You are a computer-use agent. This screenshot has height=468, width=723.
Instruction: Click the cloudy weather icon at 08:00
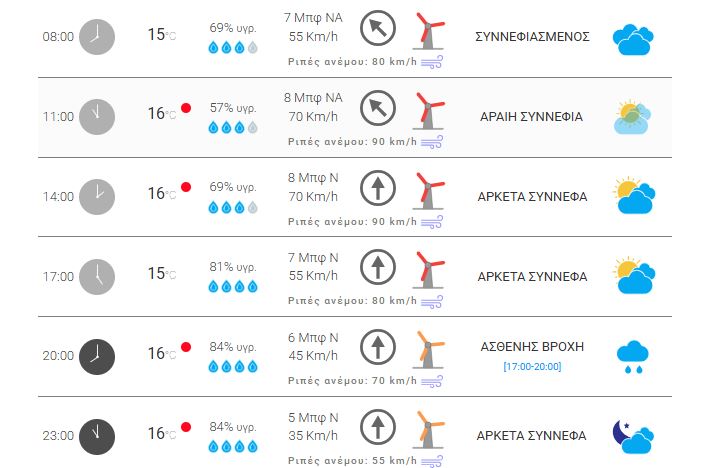pos(633,38)
